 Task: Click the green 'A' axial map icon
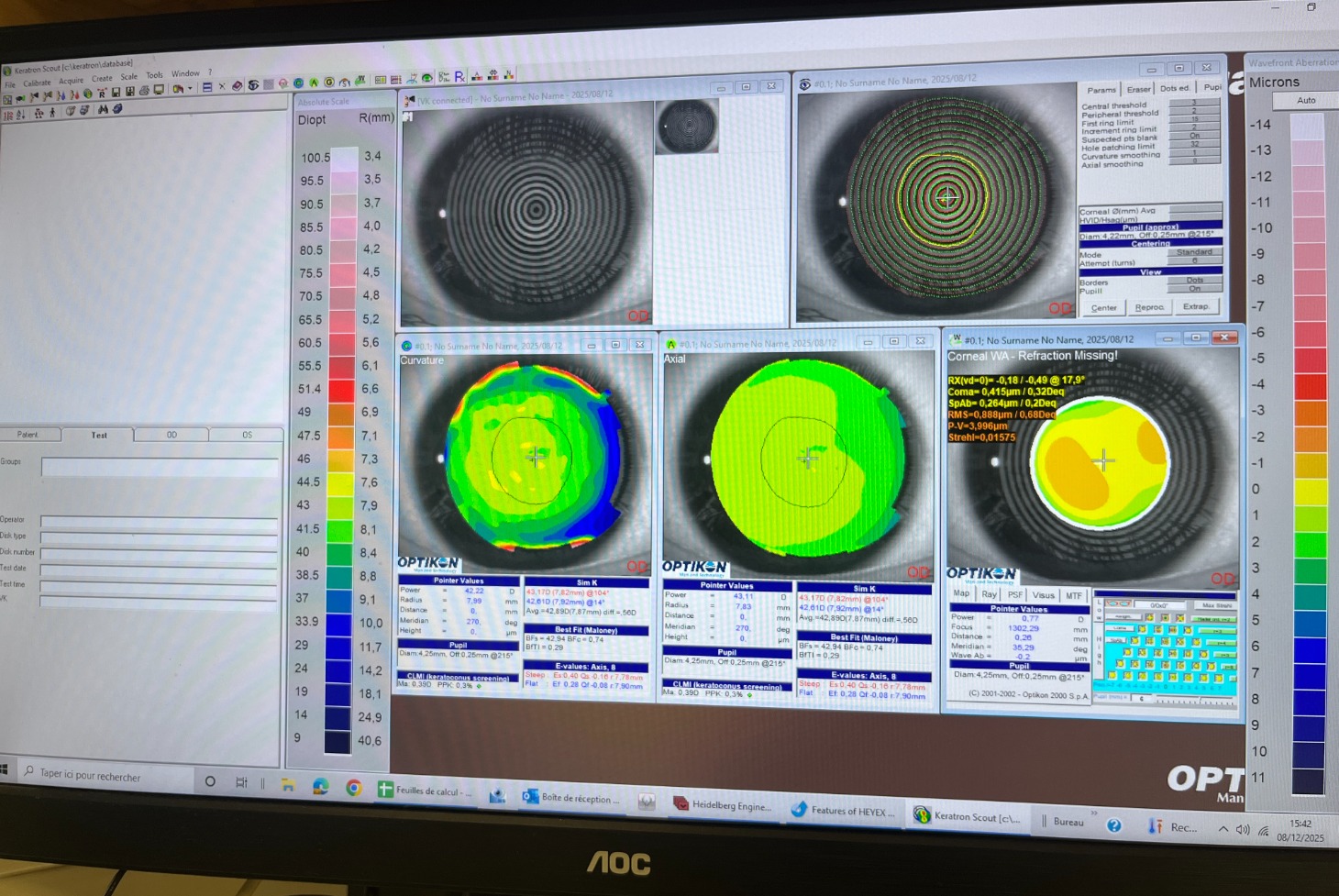click(314, 83)
